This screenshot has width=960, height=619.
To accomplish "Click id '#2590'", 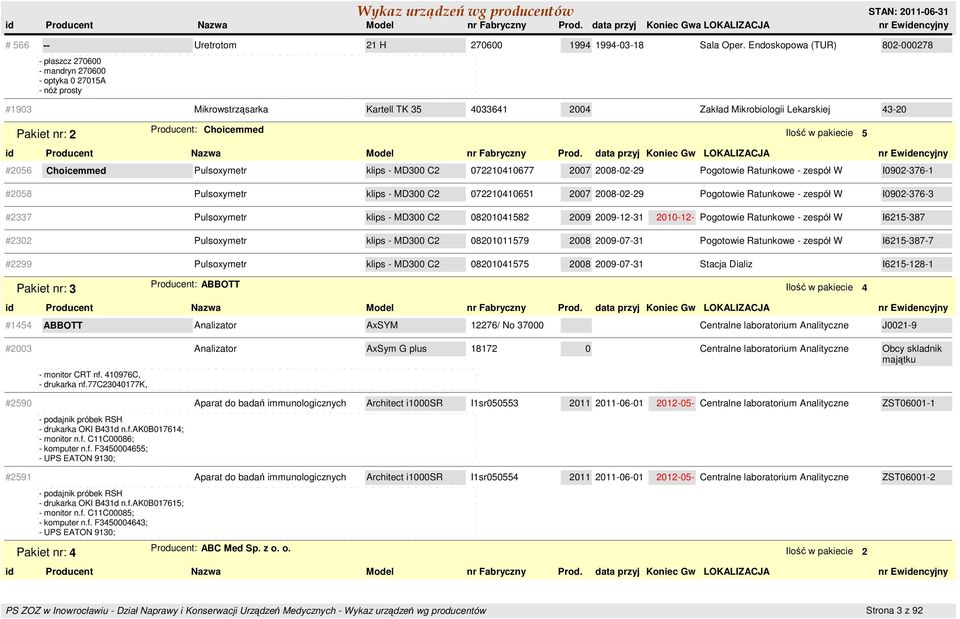I will point(18,403).
